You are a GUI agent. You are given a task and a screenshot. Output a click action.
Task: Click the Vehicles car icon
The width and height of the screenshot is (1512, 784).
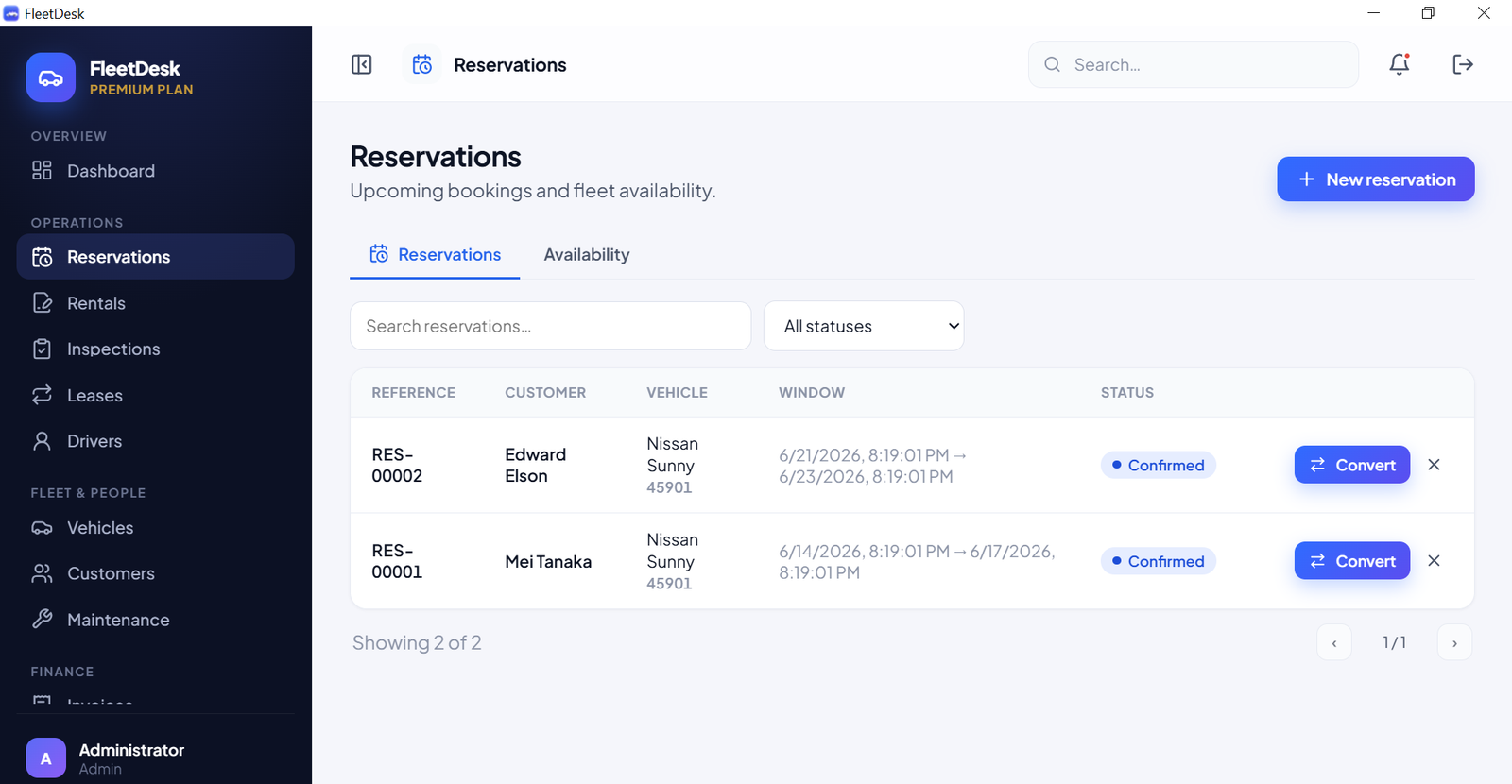click(42, 528)
